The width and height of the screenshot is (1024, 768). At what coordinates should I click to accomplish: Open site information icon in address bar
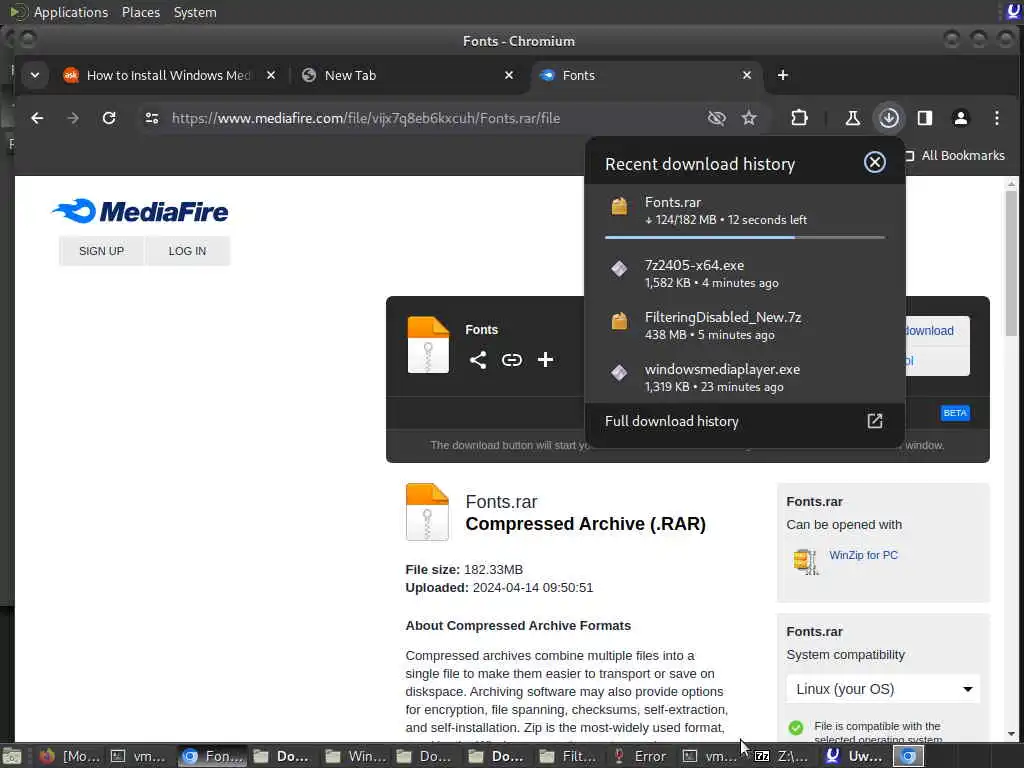tap(152, 118)
